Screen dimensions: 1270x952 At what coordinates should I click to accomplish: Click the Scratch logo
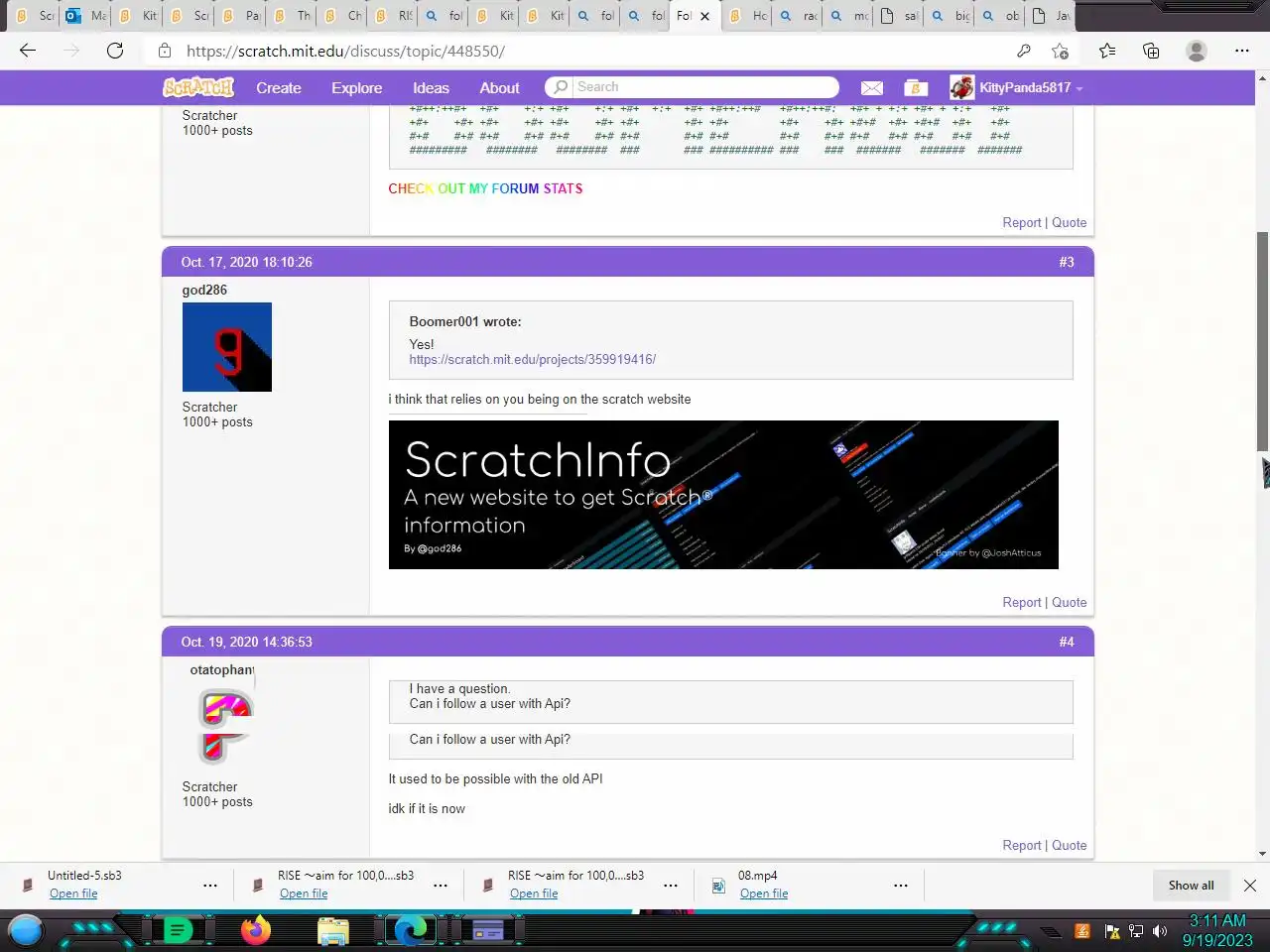[x=198, y=87]
